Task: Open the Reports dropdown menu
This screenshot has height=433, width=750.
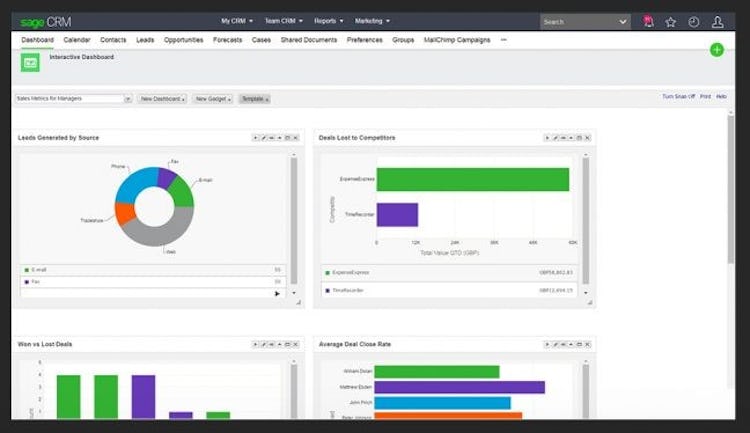Action: (329, 21)
